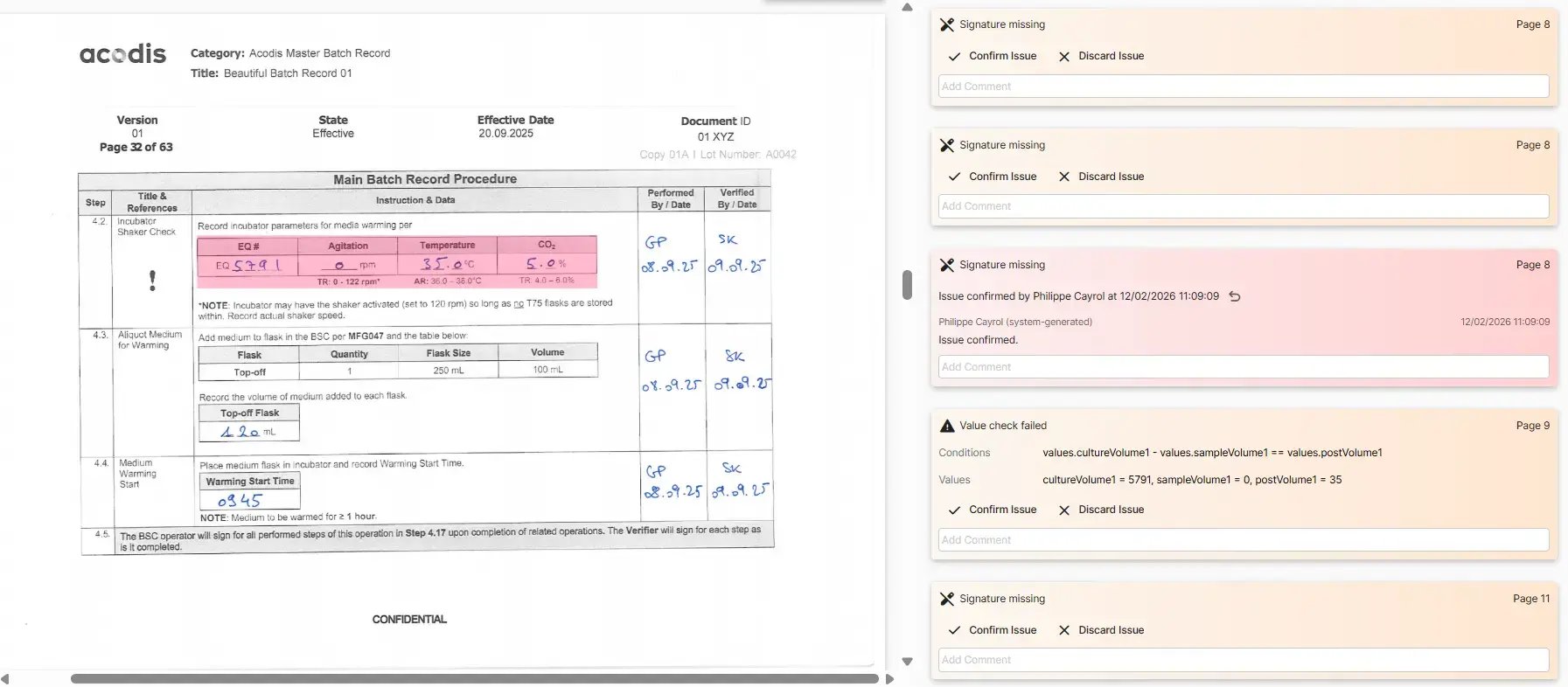Click Add Comment field under the confirmed issue
The width and height of the screenshot is (1568, 687).
click(1243, 367)
